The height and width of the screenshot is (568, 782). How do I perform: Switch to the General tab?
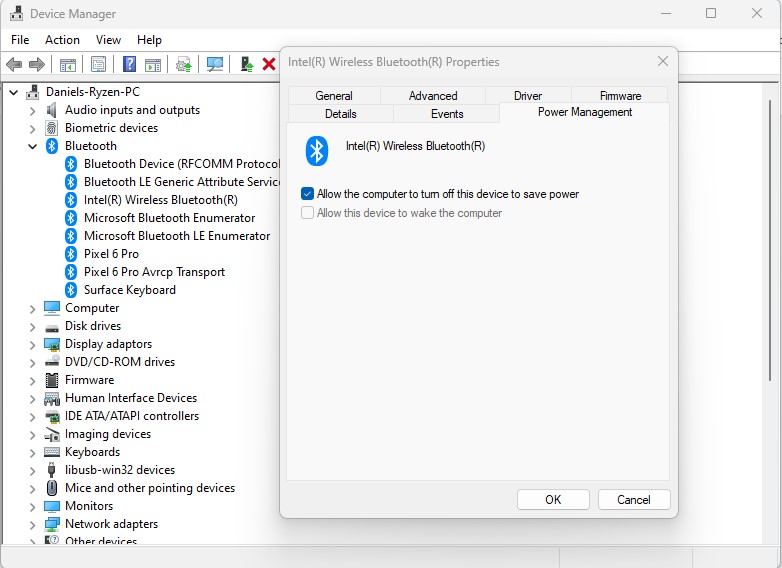pyautogui.click(x=334, y=95)
